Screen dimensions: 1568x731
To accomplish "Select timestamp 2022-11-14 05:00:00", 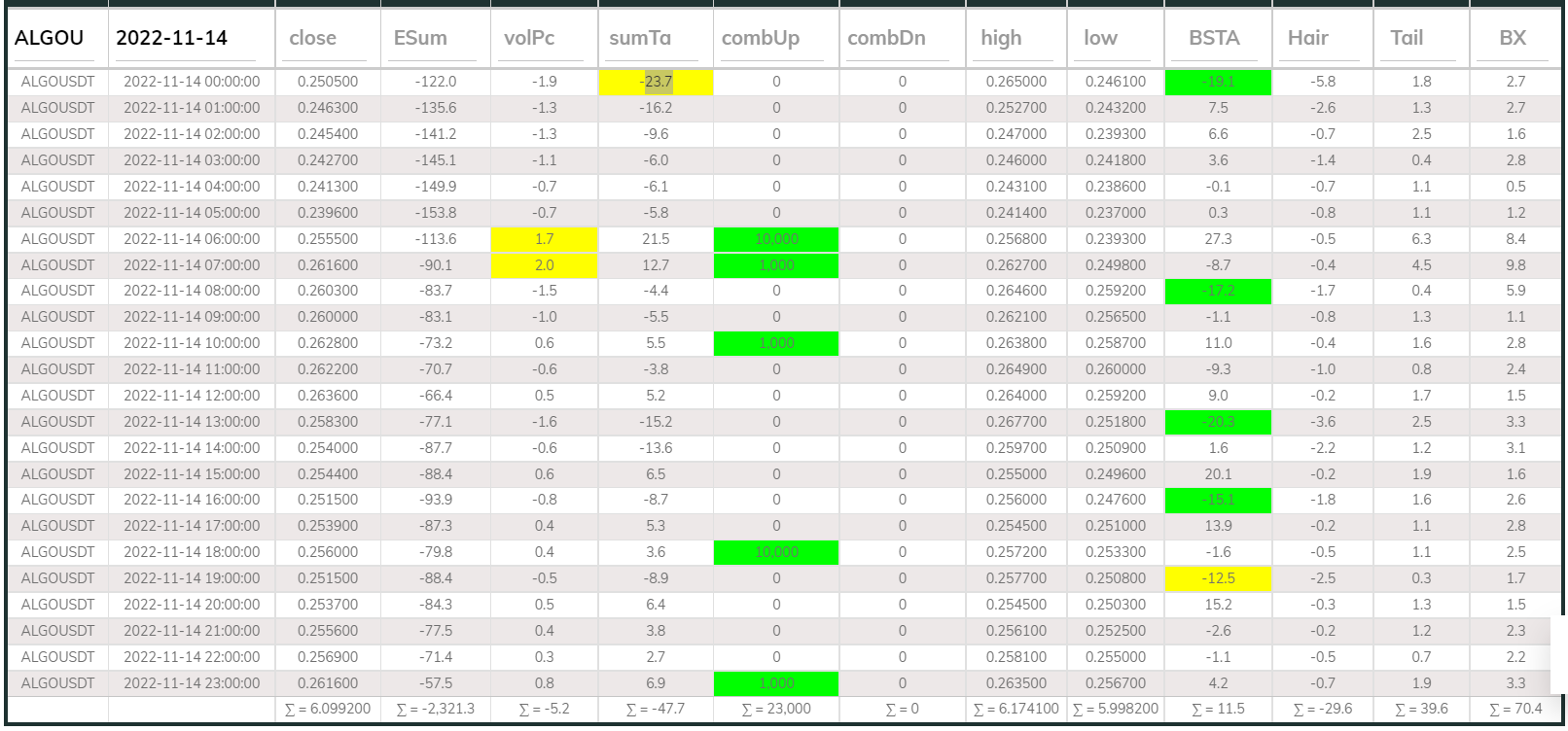I will point(192,213).
